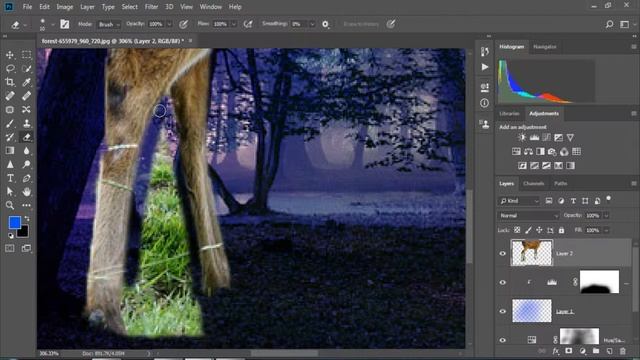Select the Eraser tool in toolbox
Screen dimensions: 640x360
click(26, 137)
